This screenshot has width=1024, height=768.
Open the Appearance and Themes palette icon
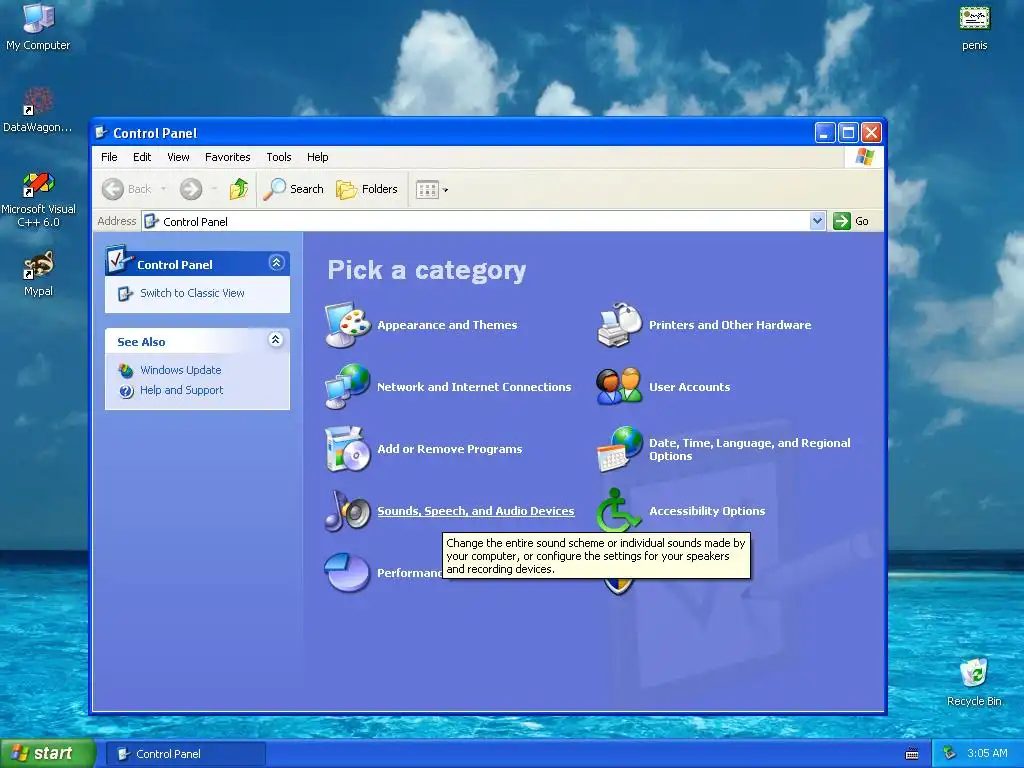[348, 325]
